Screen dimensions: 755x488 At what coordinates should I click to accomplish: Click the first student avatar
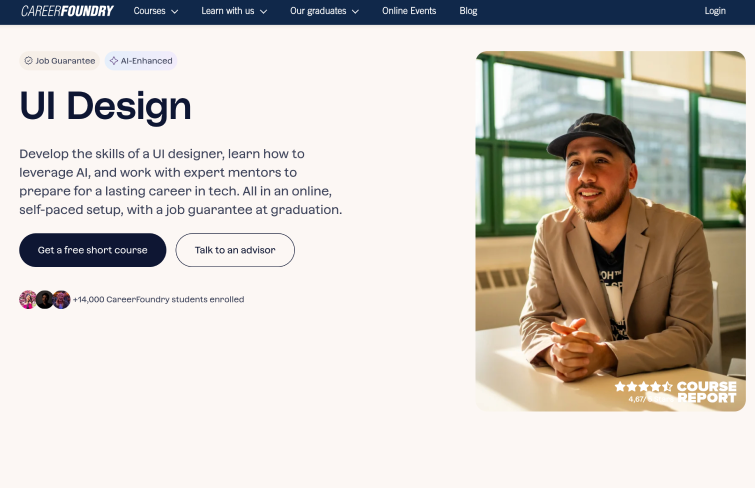point(28,300)
